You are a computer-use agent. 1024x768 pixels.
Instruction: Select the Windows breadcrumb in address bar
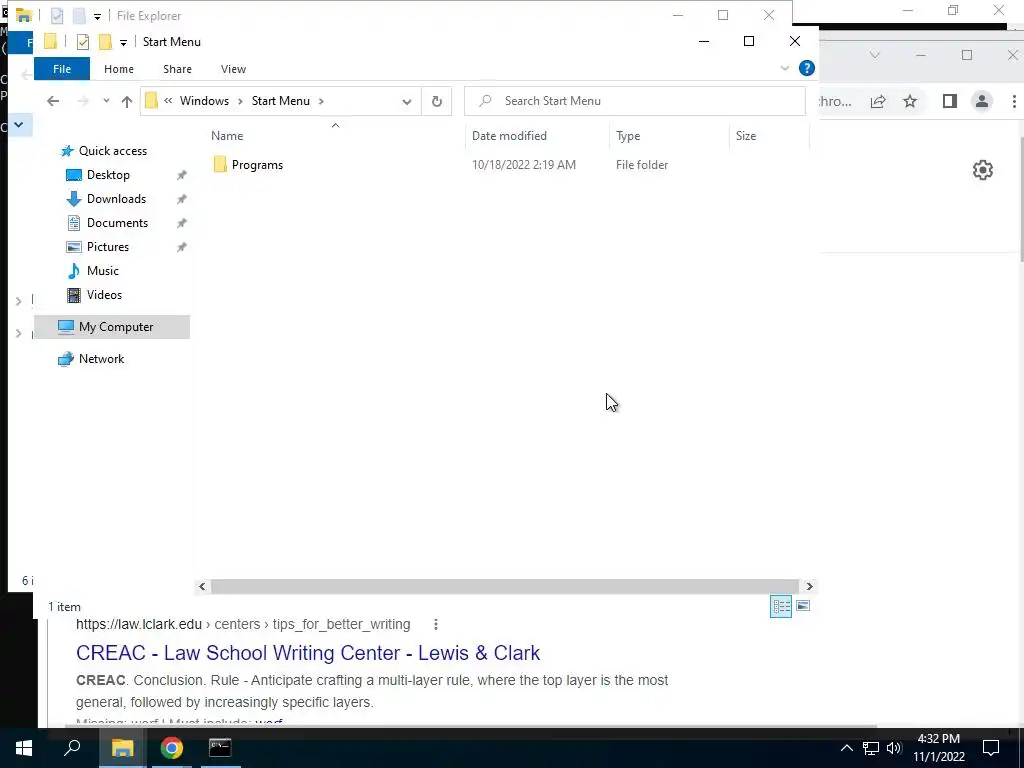[204, 101]
